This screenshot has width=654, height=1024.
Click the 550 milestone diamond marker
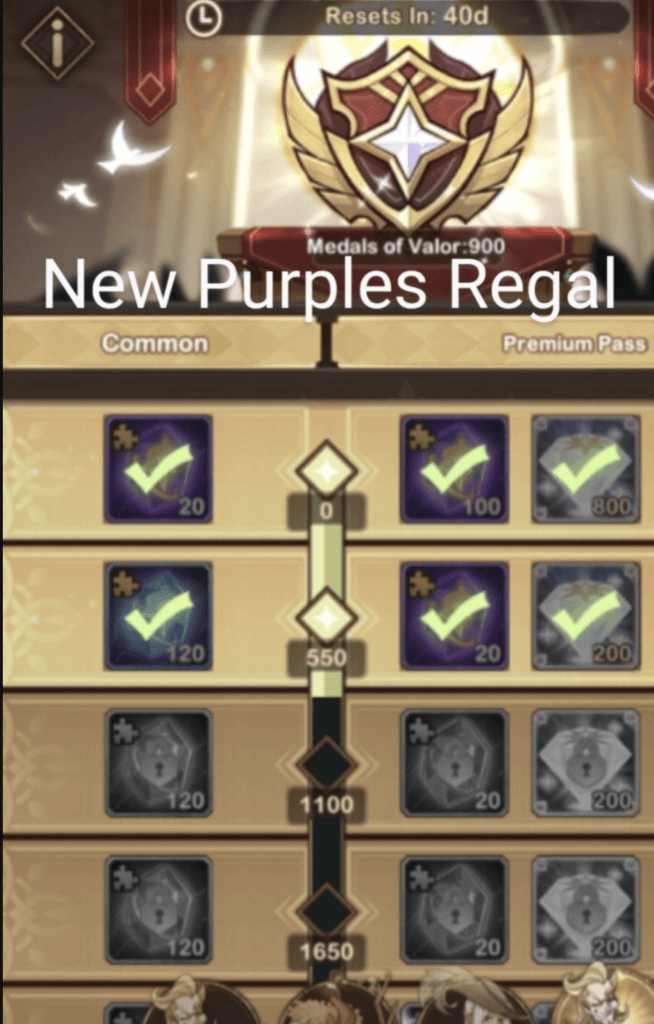[x=327, y=618]
